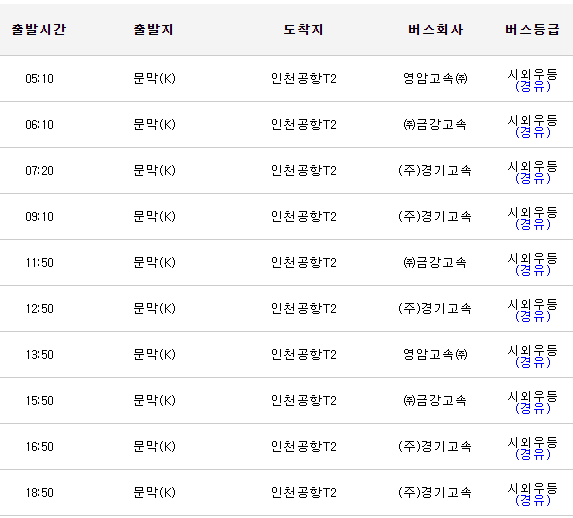Click (주)경기고속 in the 16:50 row
Image resolution: width=573 pixels, height=518 pixels.
pos(435,447)
